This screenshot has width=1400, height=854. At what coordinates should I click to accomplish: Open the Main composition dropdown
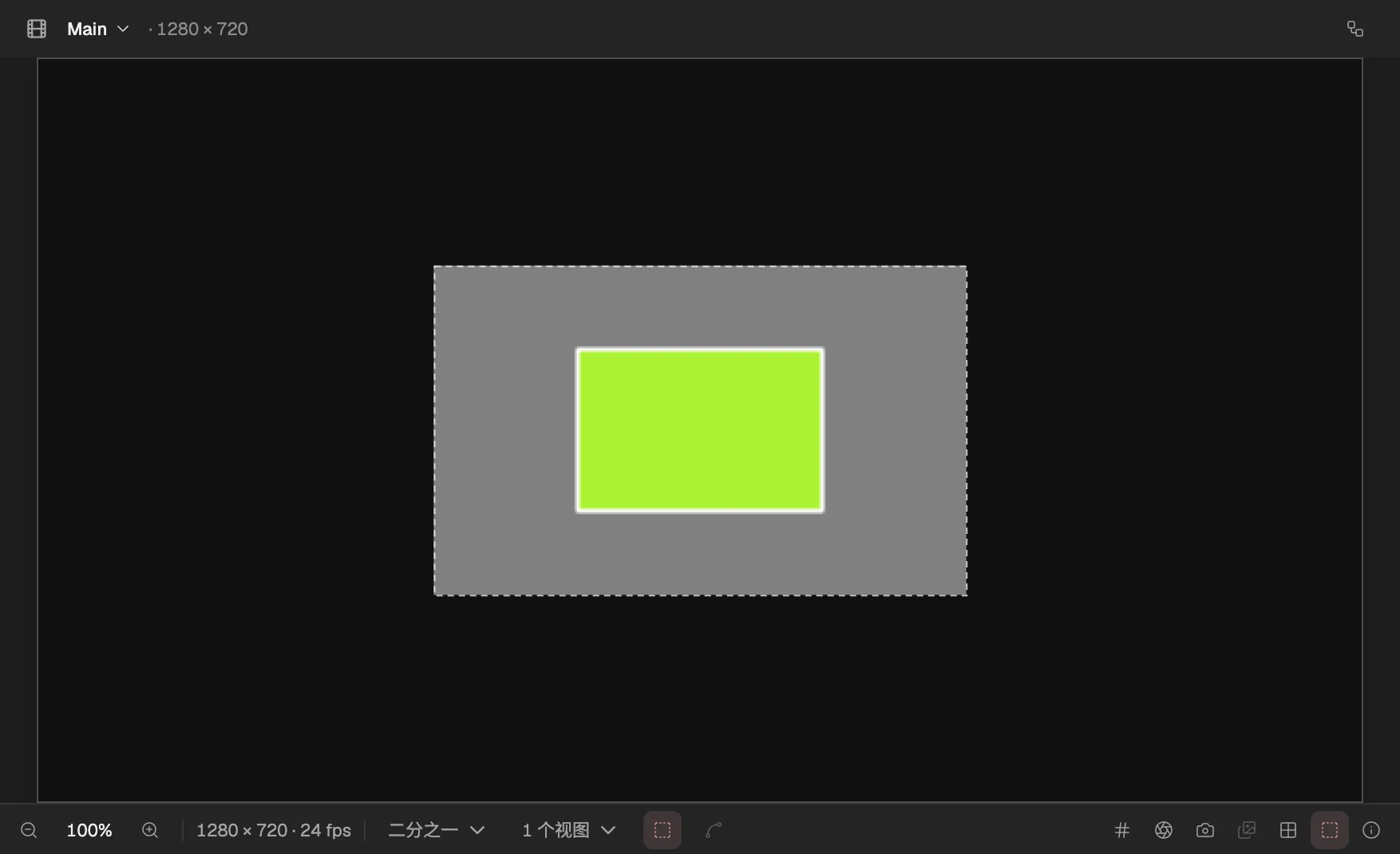tap(97, 29)
